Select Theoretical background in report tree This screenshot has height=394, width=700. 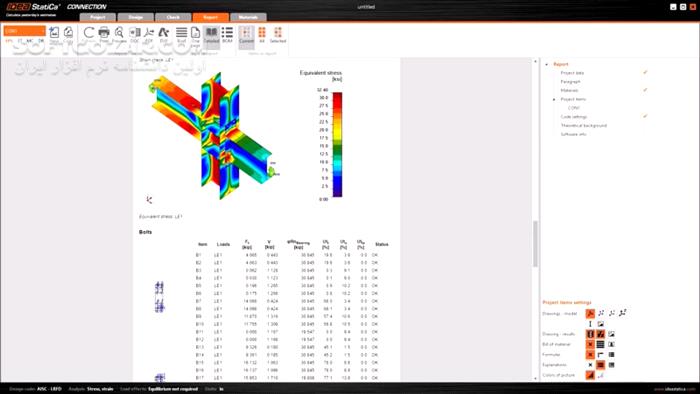(583, 125)
